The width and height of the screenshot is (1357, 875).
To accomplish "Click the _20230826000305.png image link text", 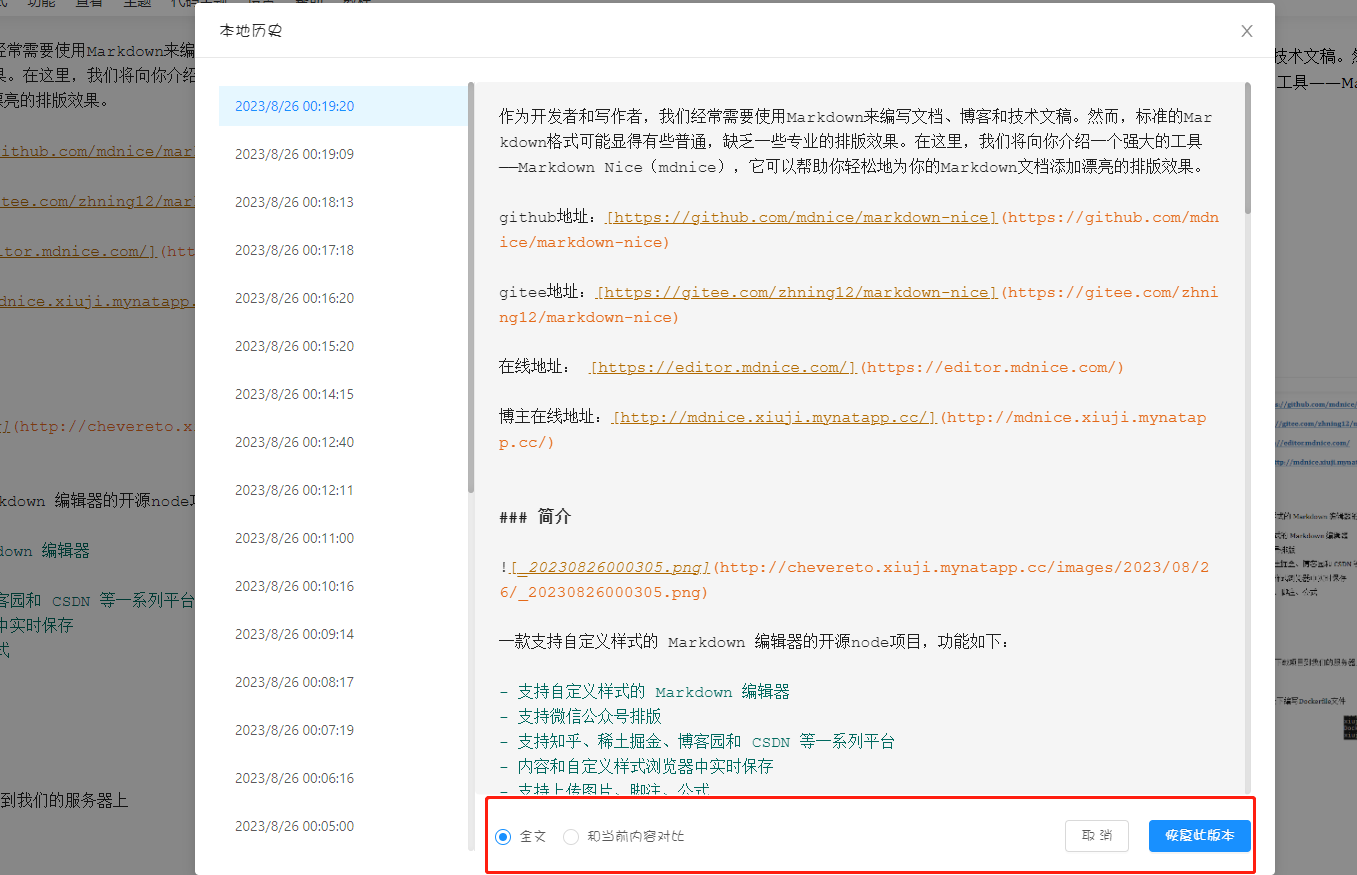I will pos(609,567).
